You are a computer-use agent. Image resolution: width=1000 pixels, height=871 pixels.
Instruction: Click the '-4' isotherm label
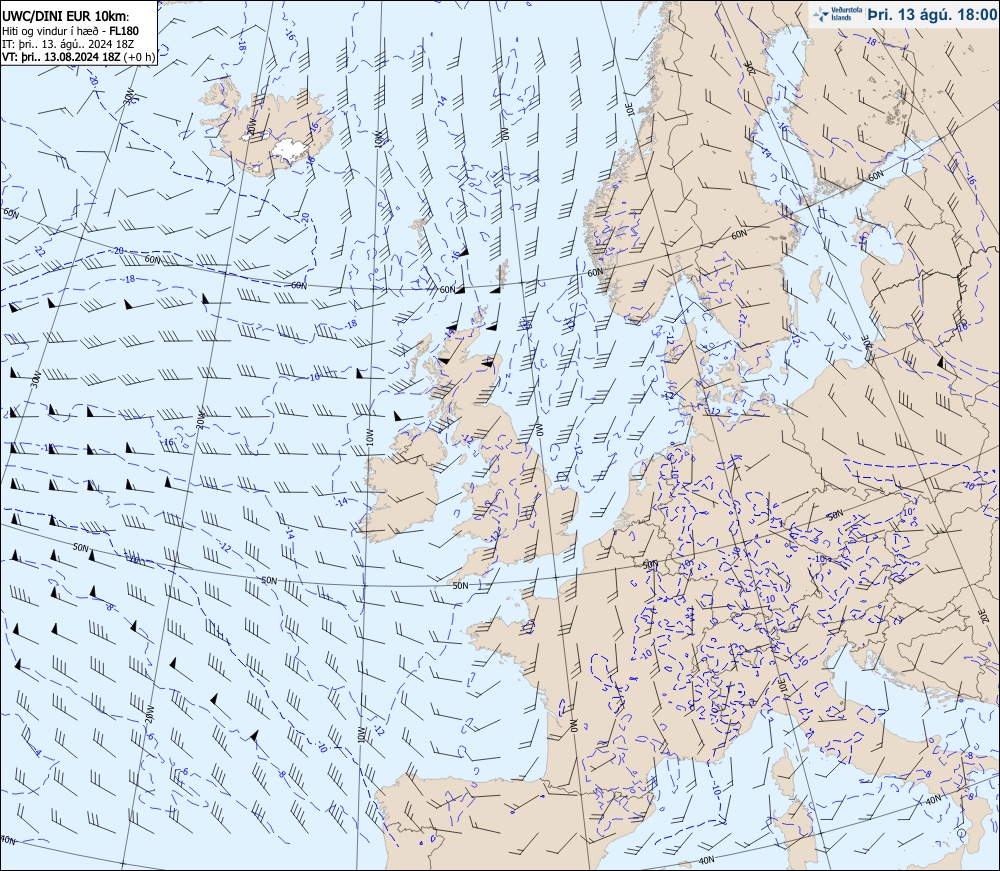37,752
